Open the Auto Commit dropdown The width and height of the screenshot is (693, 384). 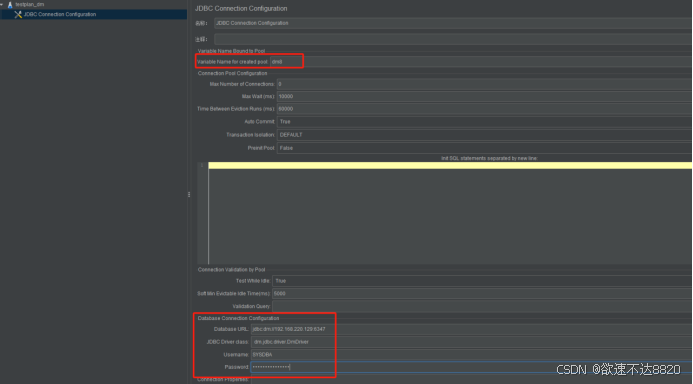pos(485,122)
